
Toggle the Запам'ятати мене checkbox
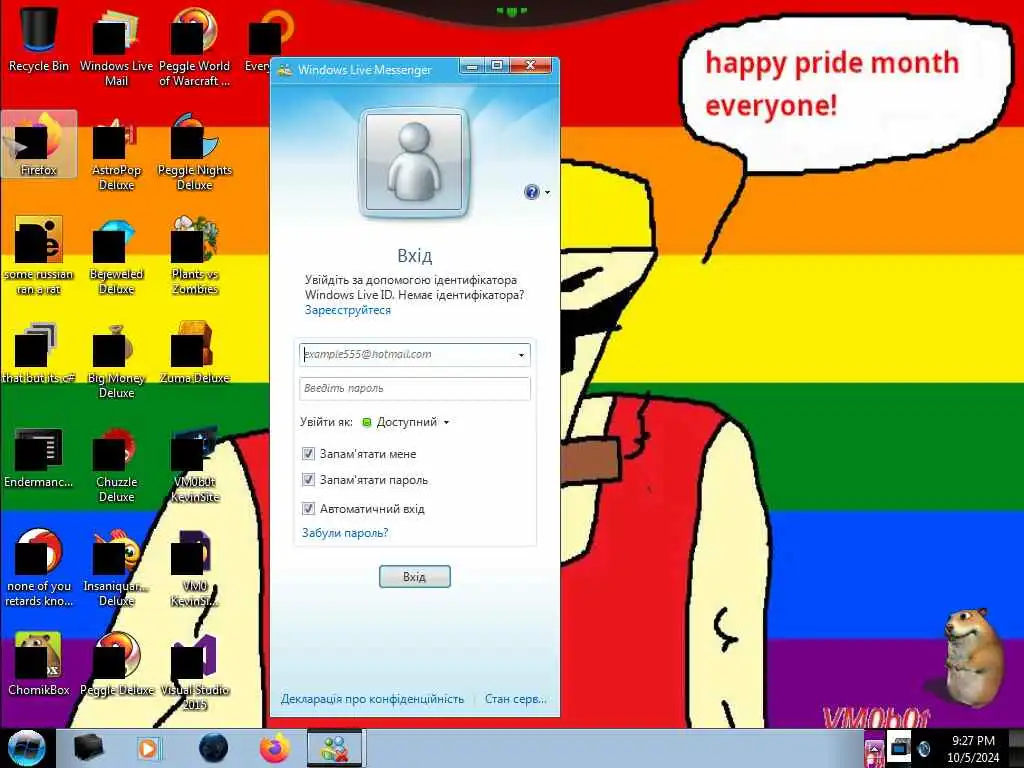point(308,453)
